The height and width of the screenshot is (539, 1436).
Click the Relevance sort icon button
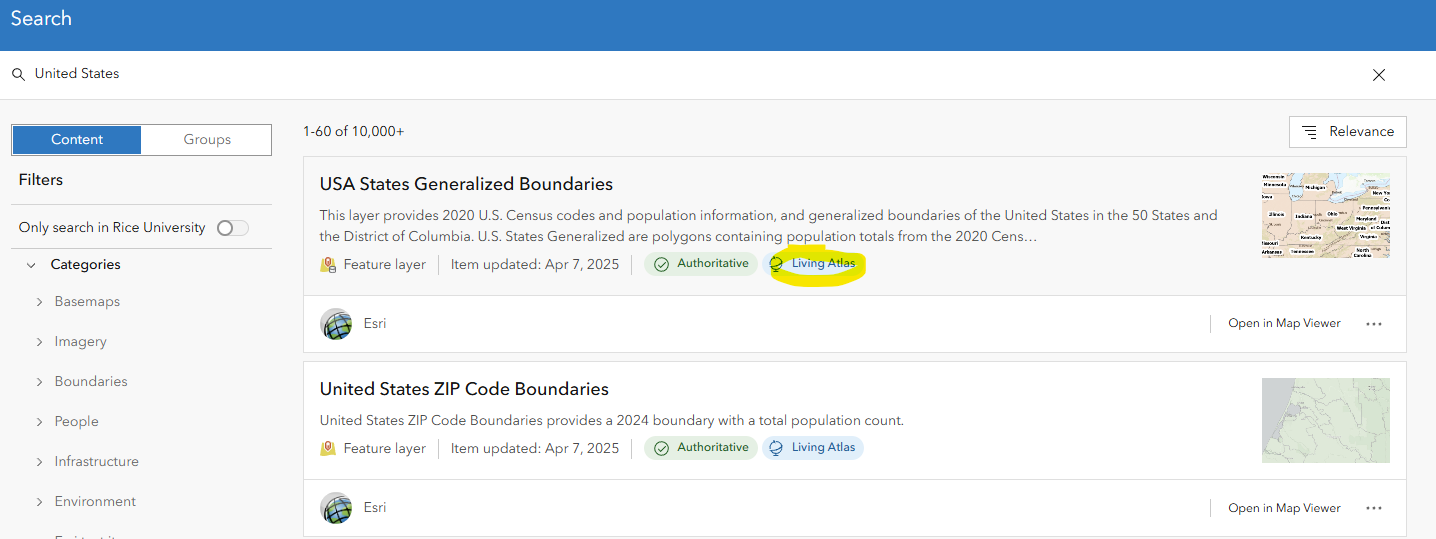(1347, 132)
